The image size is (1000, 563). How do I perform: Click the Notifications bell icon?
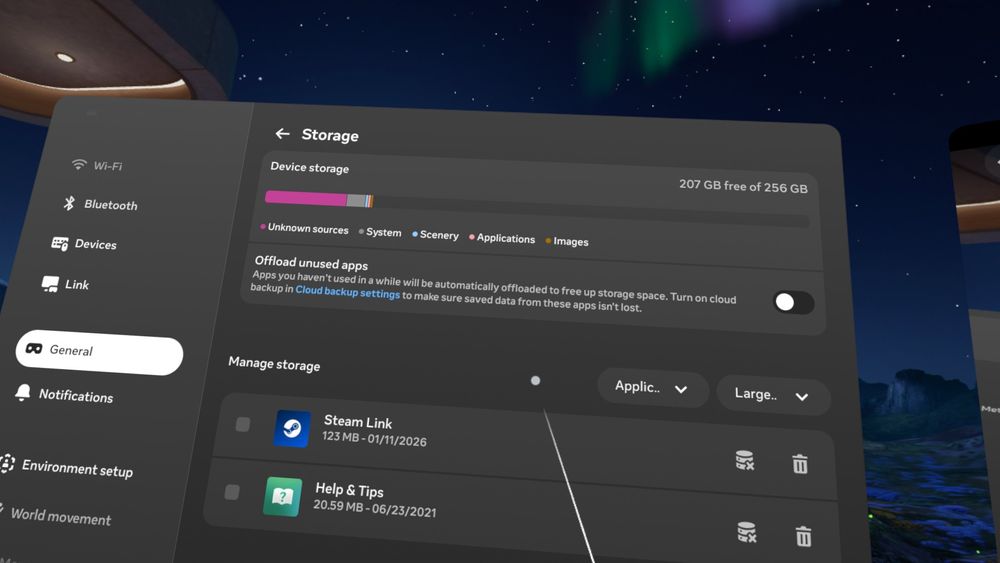tap(23, 392)
